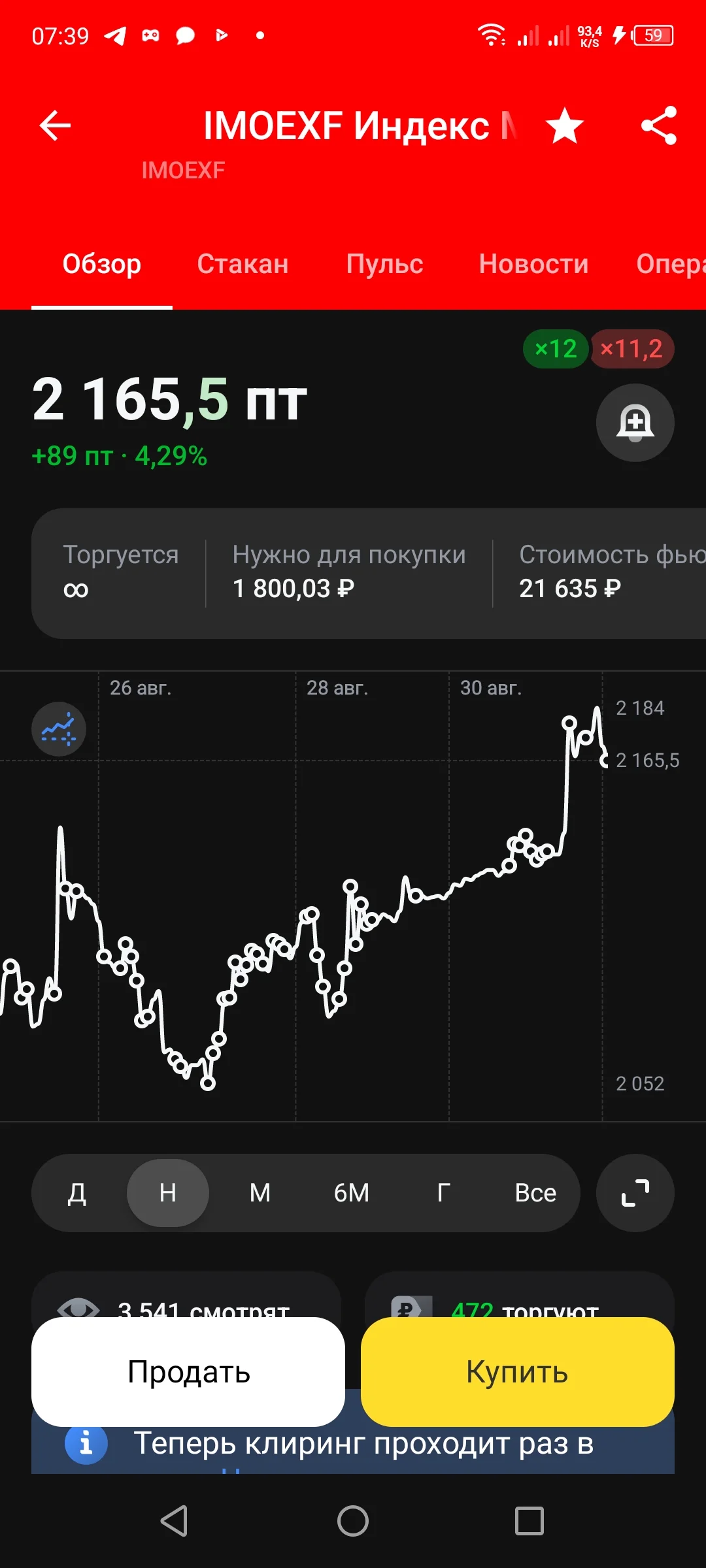Add price alert with bell icon
The height and width of the screenshot is (1568, 706).
point(635,423)
